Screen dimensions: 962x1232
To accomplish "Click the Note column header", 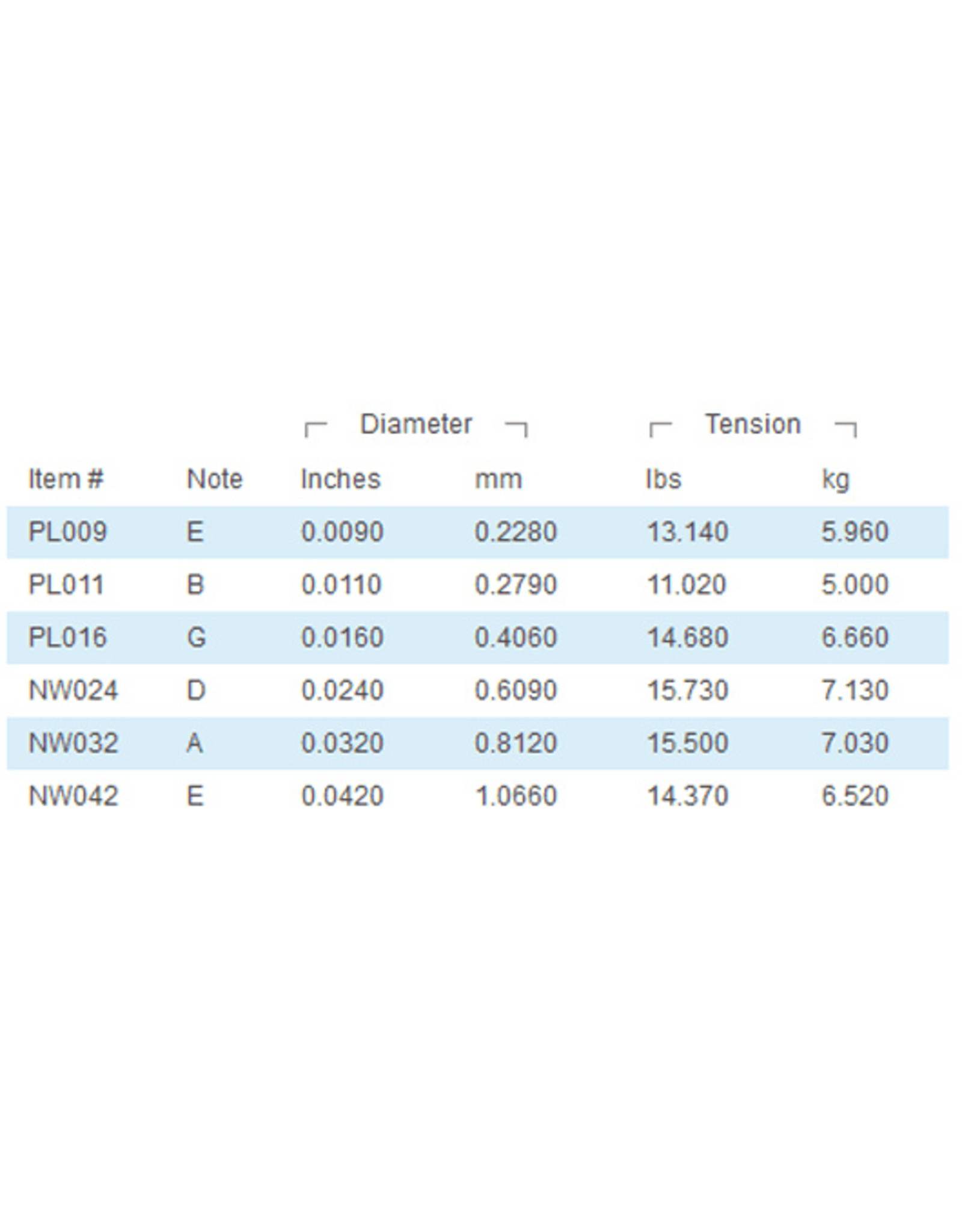I will click(x=214, y=479).
